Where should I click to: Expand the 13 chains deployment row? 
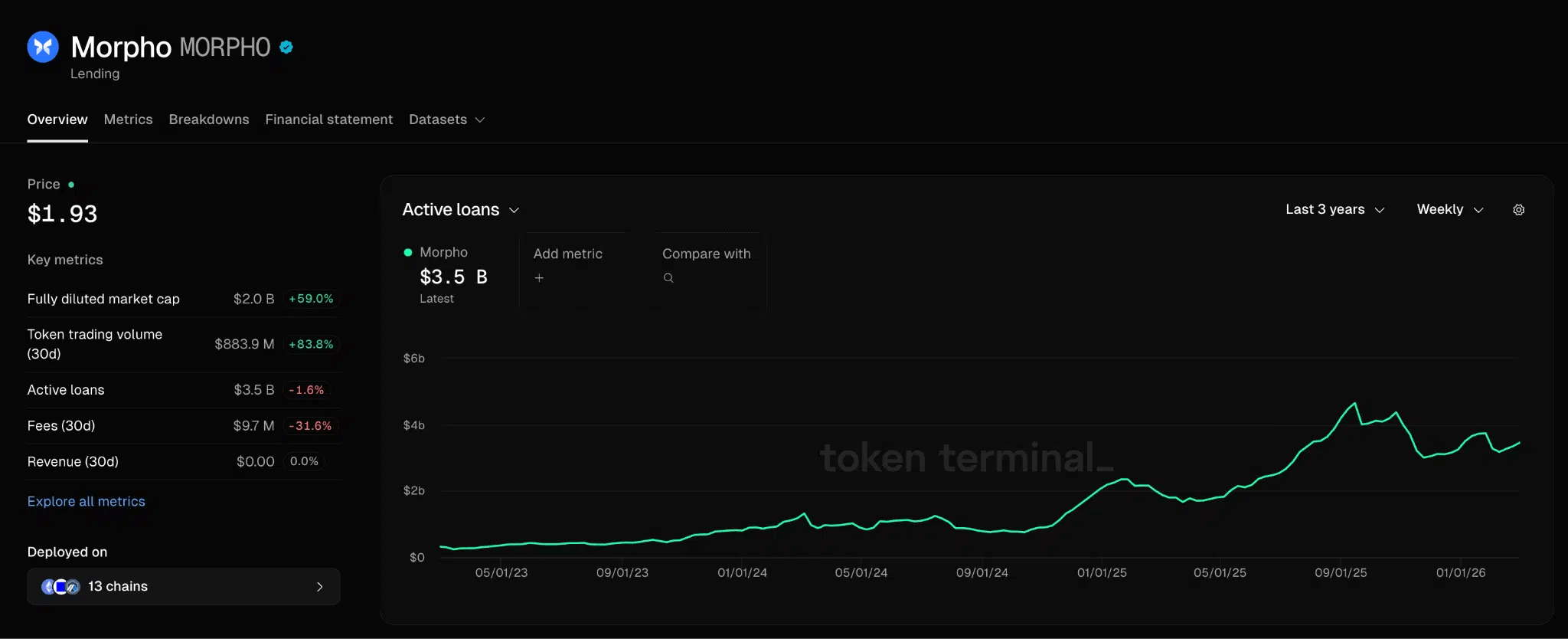[x=184, y=587]
